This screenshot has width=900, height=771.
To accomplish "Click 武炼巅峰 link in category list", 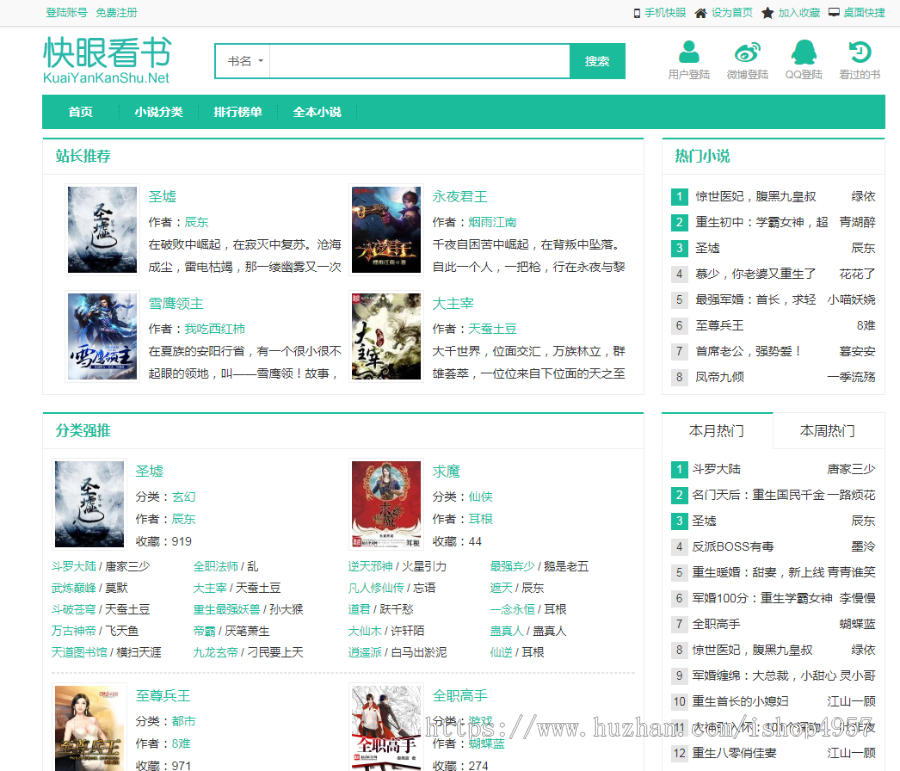I will point(73,588).
